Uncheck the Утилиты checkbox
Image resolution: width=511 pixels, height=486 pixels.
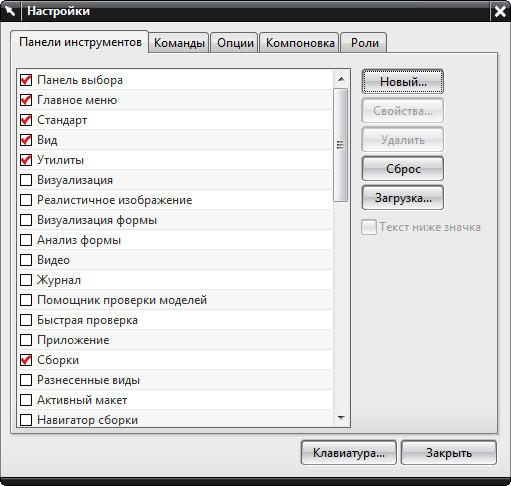click(x=26, y=160)
